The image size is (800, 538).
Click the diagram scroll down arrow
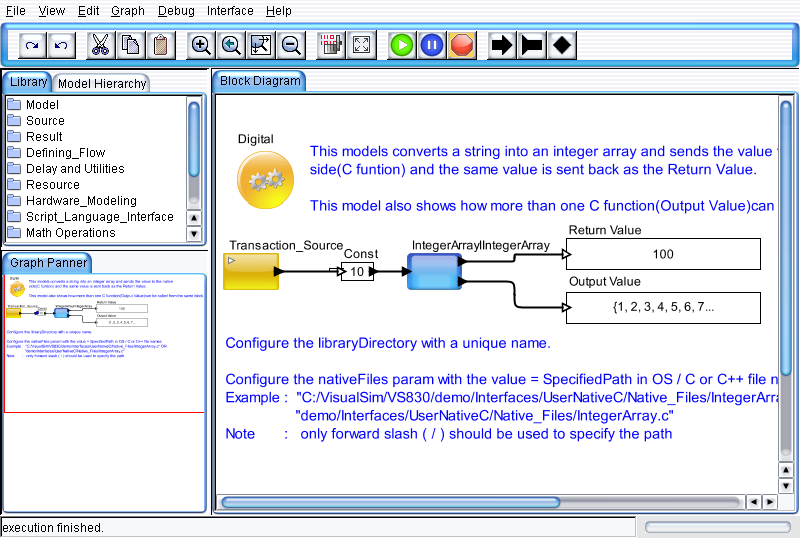point(786,486)
